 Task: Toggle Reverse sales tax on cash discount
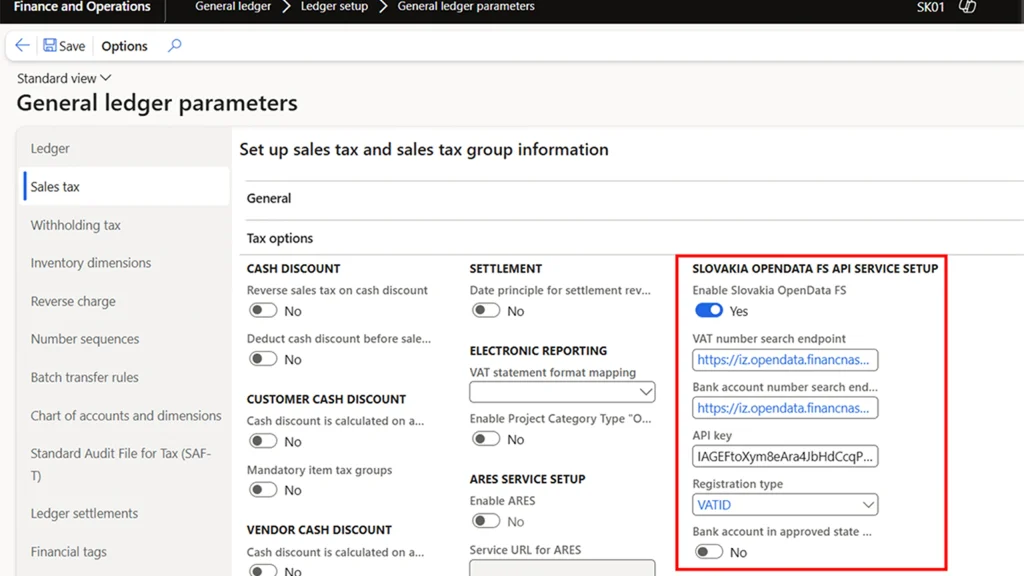click(263, 311)
